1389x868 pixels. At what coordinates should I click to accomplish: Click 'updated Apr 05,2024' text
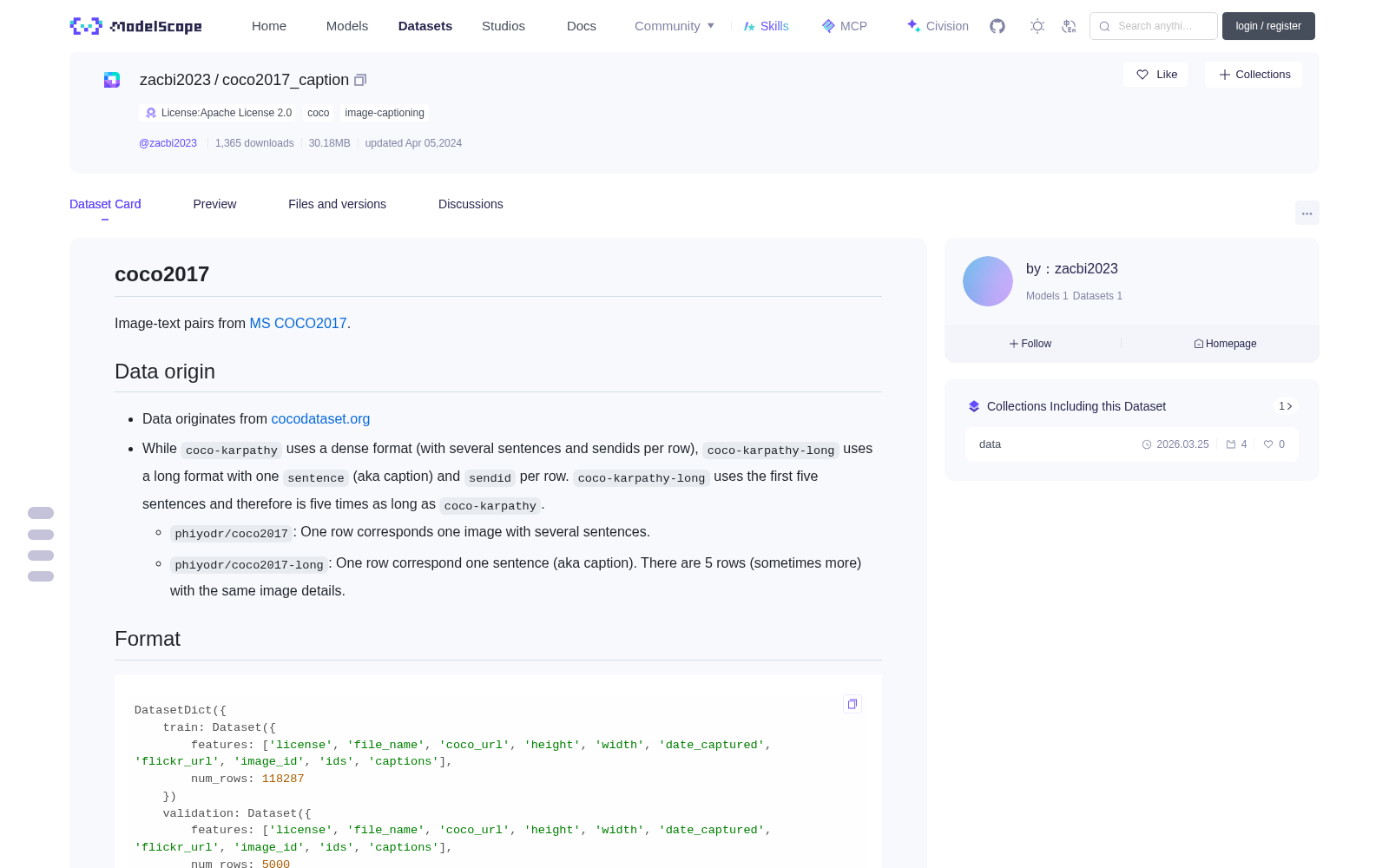[x=413, y=143]
